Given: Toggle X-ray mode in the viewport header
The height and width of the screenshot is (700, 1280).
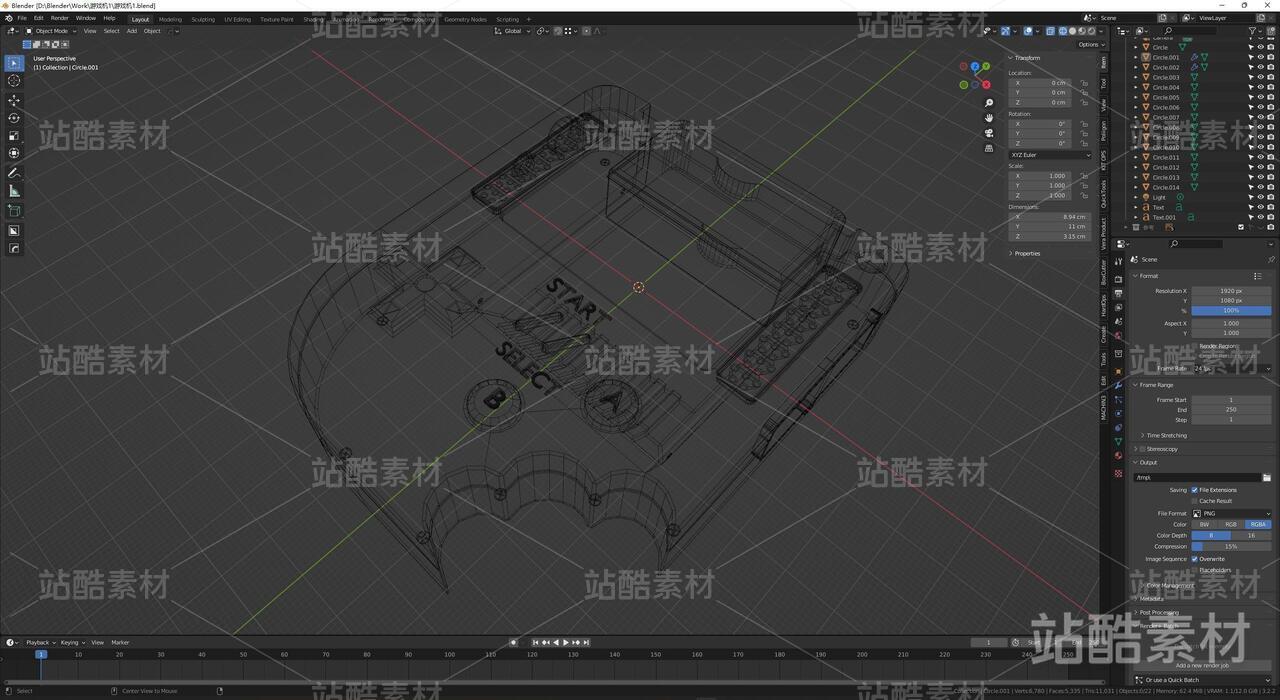Looking at the screenshot, I should [1049, 31].
